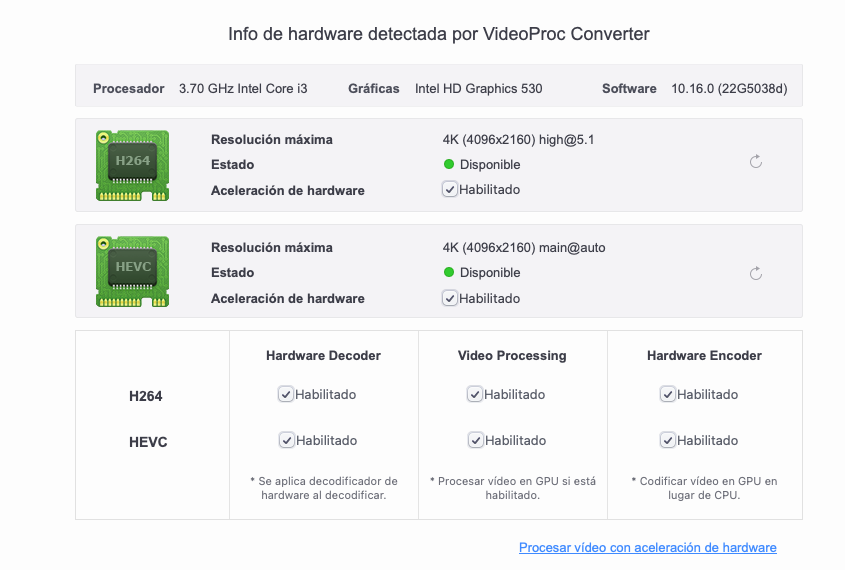Toggle HEVC Hardware Encoder checkbox
The height and width of the screenshot is (570, 845).
(667, 440)
